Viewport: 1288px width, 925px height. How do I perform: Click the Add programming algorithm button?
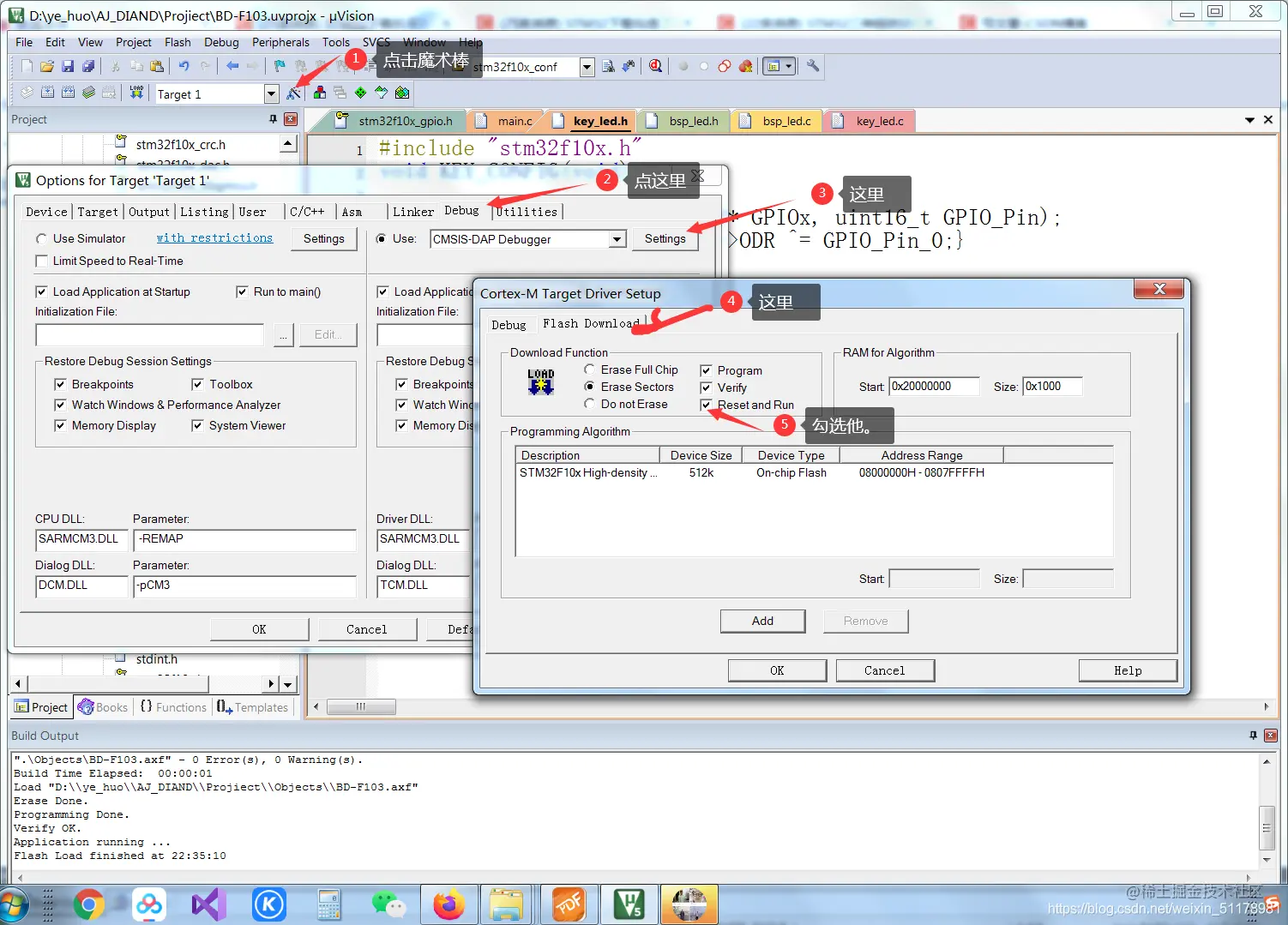pos(762,621)
